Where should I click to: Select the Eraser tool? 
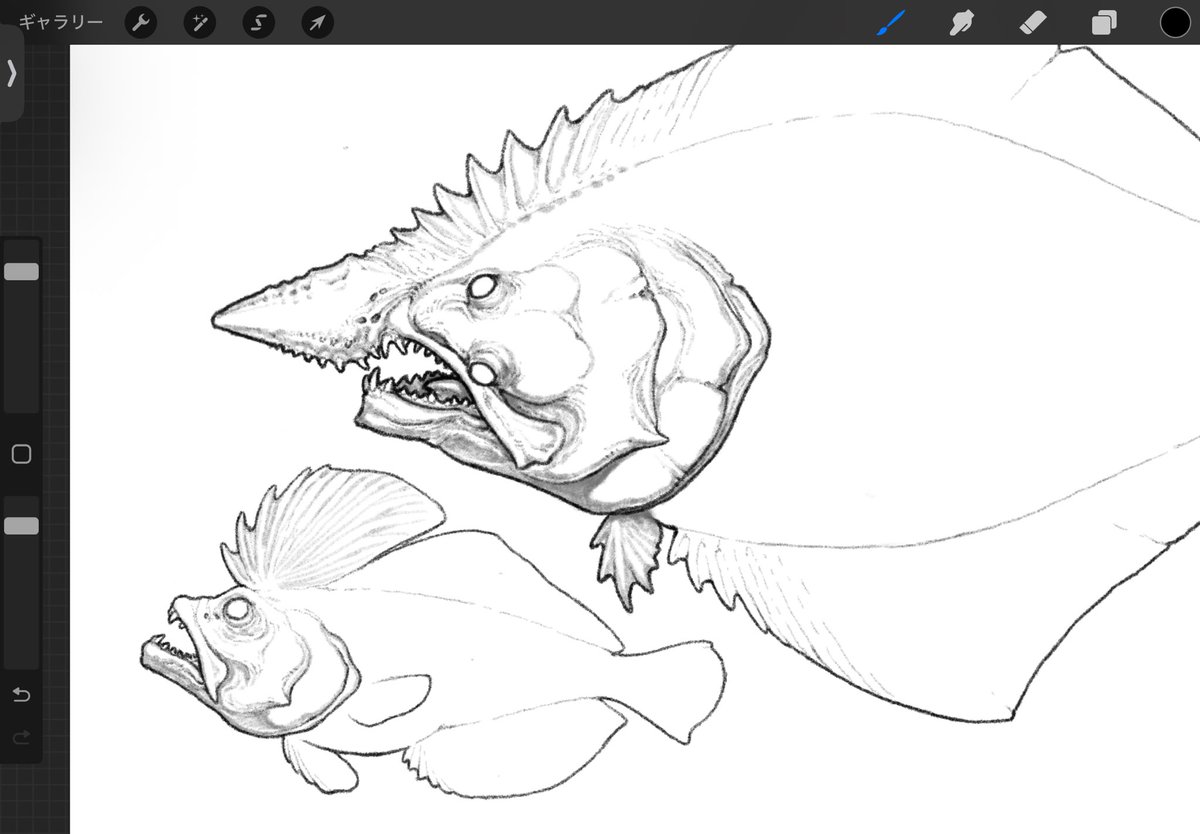tap(1033, 22)
